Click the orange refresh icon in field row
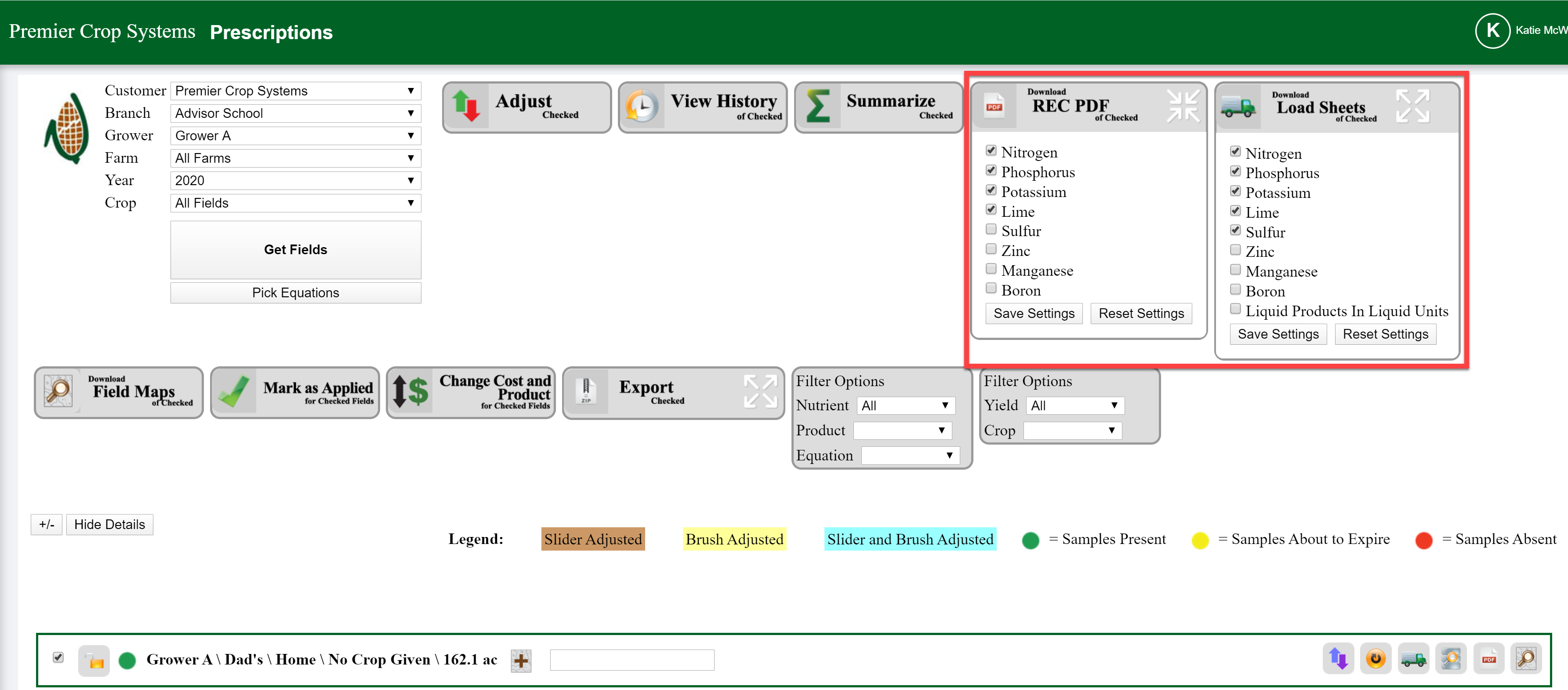 point(1376,658)
